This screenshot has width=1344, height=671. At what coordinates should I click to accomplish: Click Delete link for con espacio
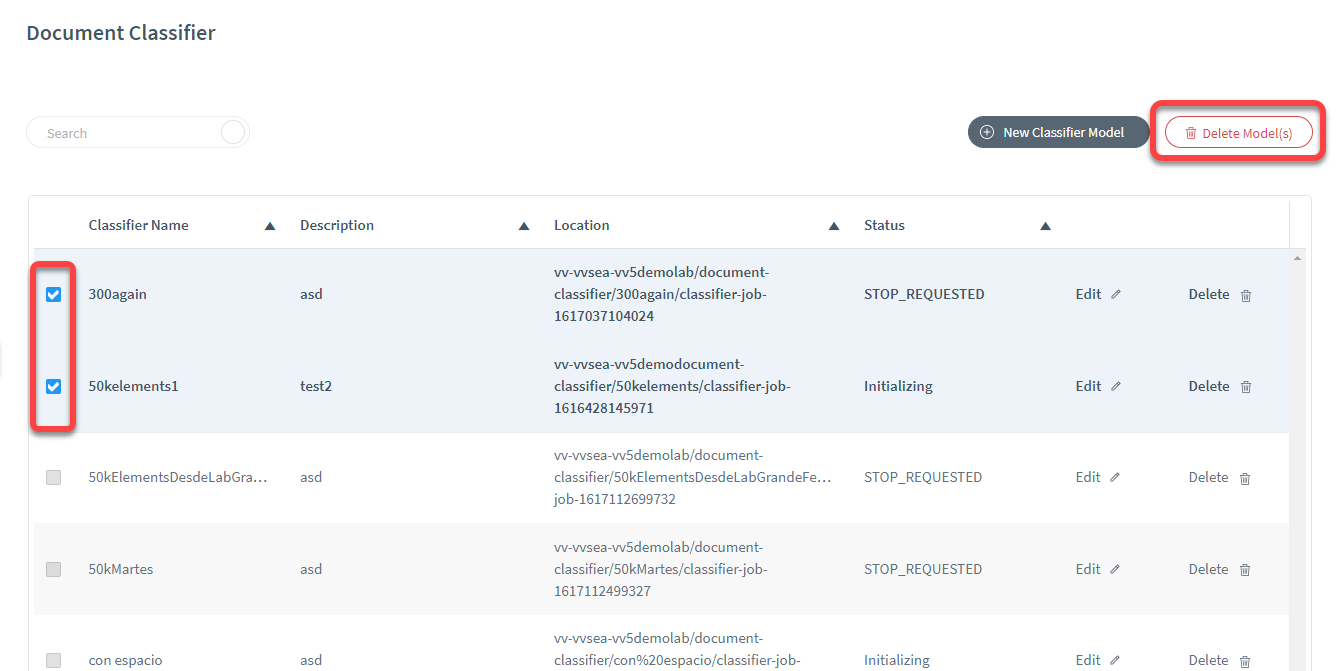[1209, 660]
